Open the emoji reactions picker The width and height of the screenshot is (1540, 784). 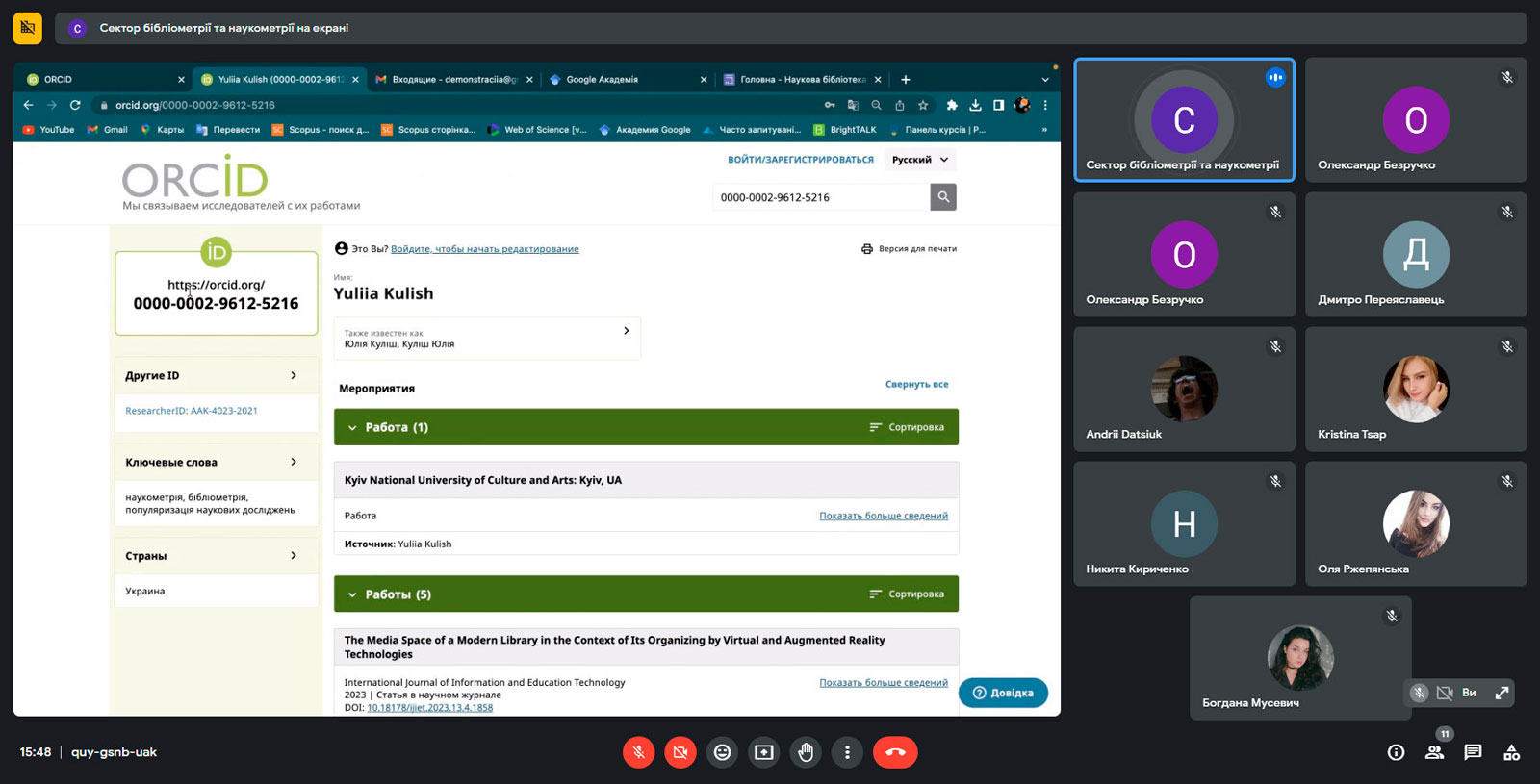[722, 752]
